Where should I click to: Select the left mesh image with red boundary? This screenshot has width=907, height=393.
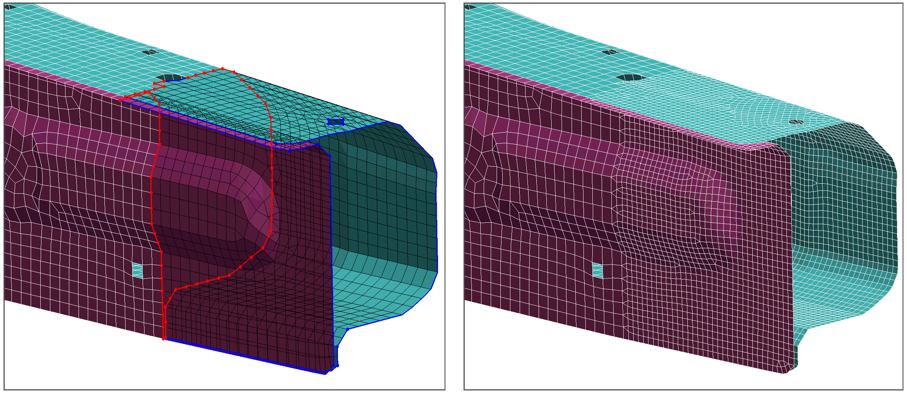[x=224, y=196]
